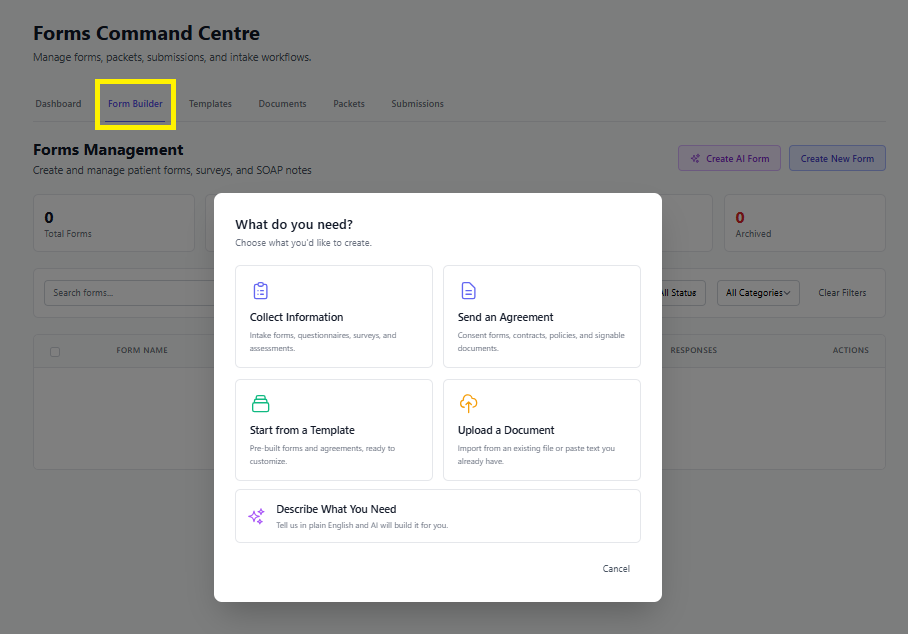Open the Documents tab
Image resolution: width=908 pixels, height=634 pixels.
[x=283, y=104]
